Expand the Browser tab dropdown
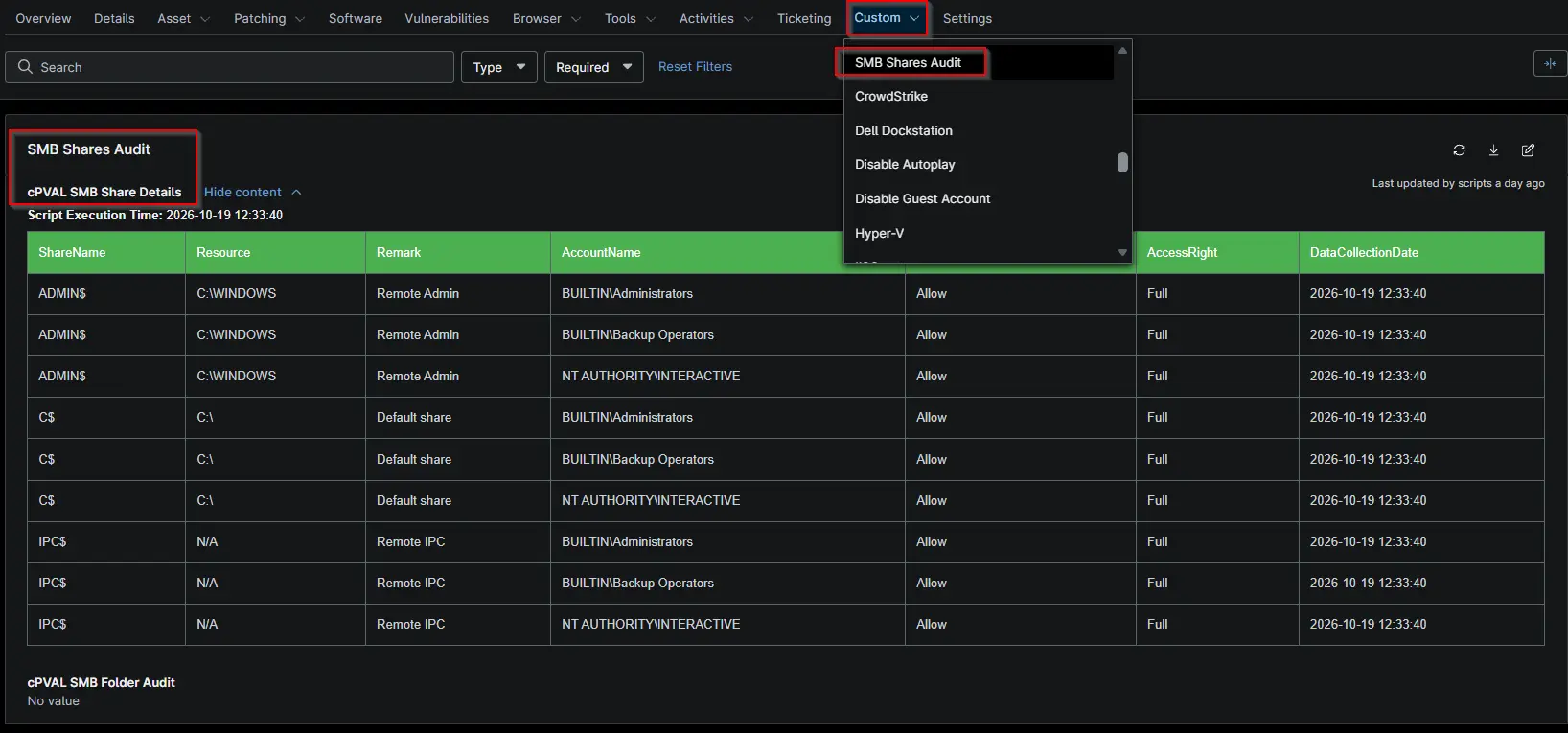This screenshot has height=733, width=1568. click(x=575, y=19)
